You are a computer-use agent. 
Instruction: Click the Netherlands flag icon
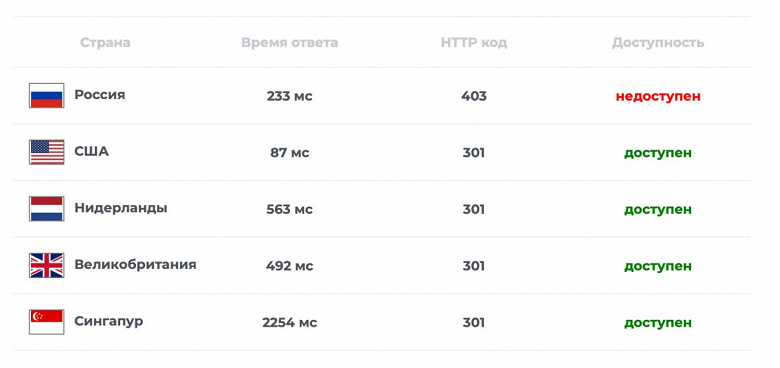pos(46,209)
